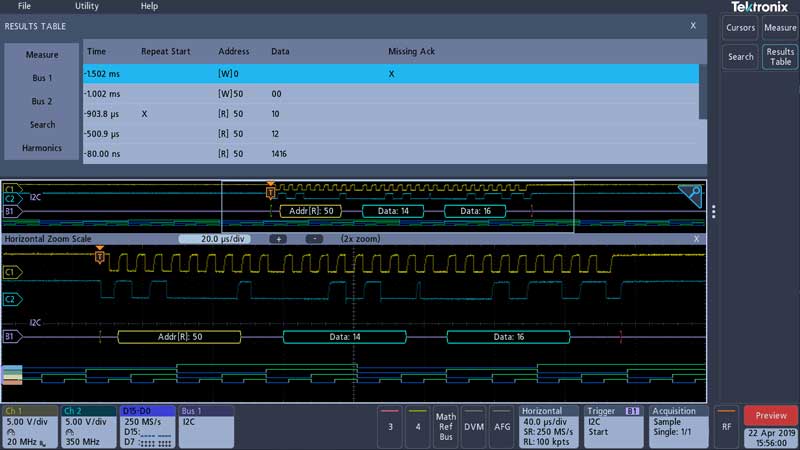Click the trigger position T marker
800x450 pixels.
[99, 257]
